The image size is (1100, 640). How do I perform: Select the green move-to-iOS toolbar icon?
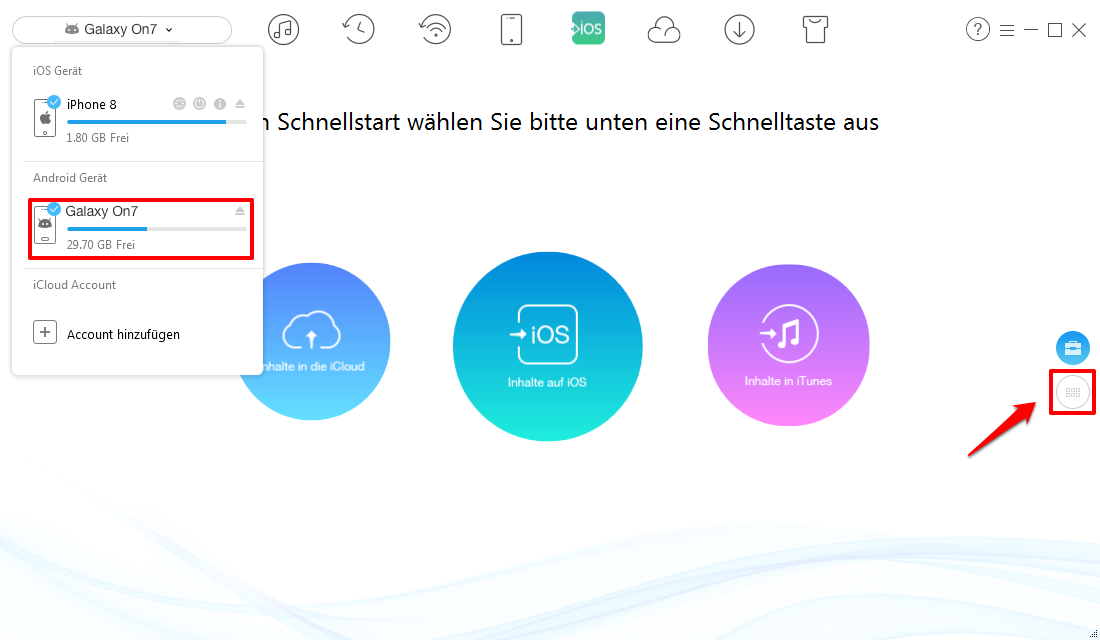coord(588,29)
